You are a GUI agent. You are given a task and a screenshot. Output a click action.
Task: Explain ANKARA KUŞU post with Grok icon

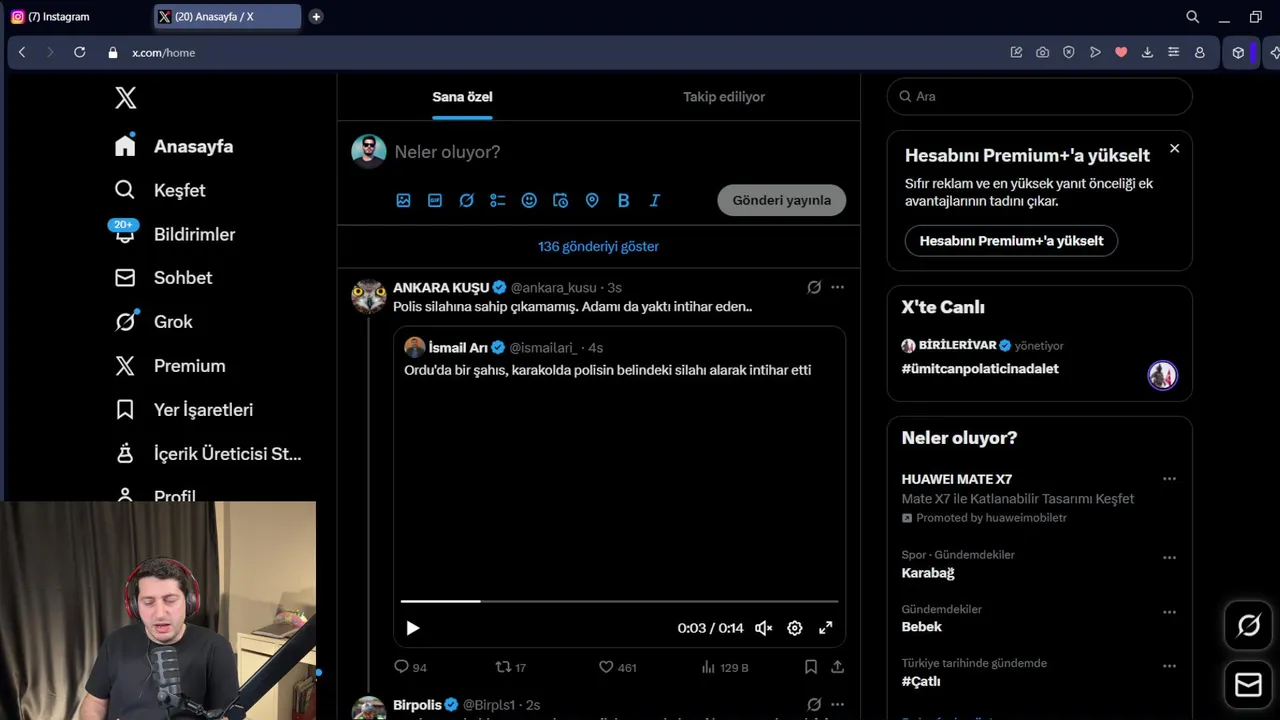tap(814, 287)
